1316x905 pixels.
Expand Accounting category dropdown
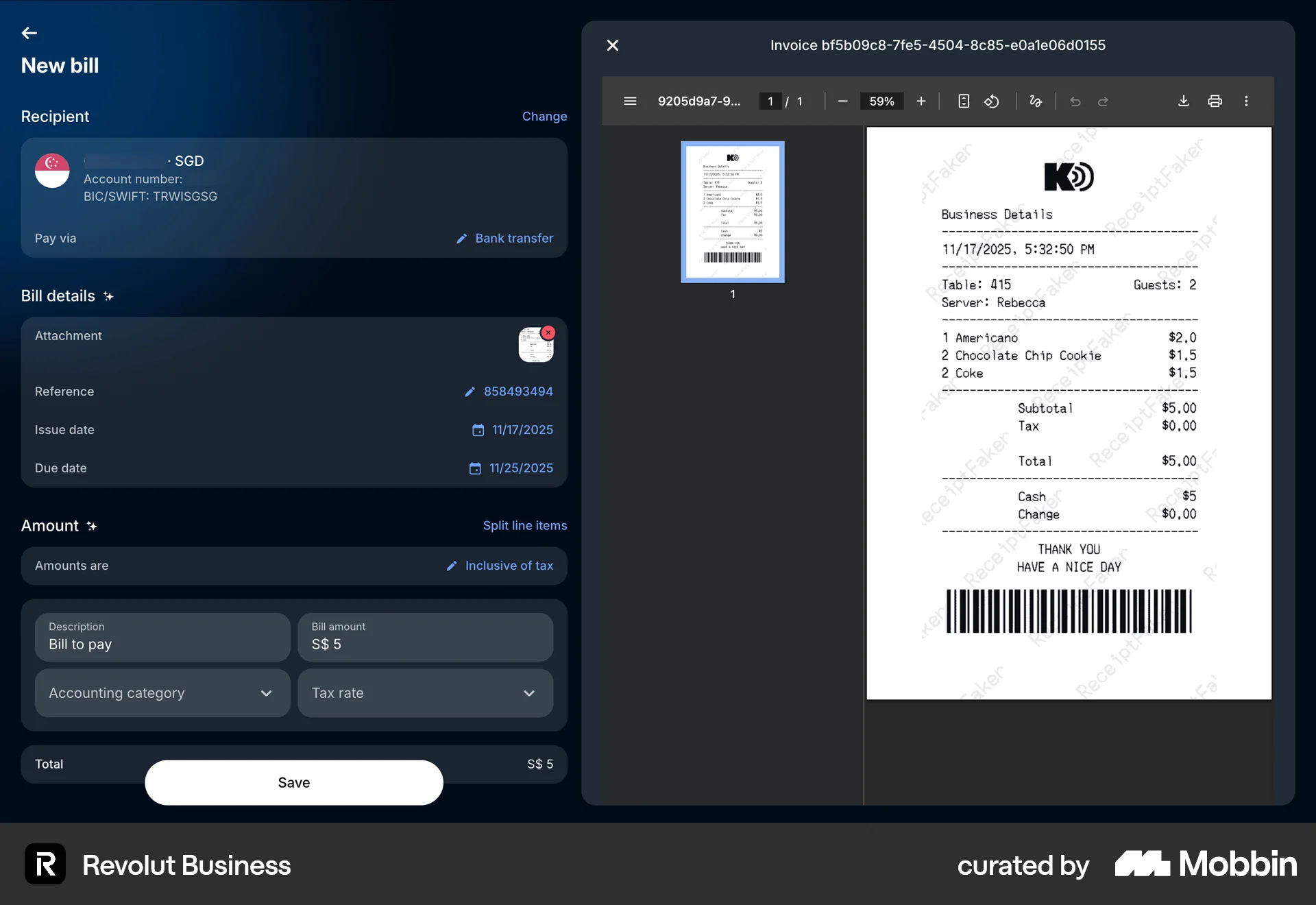click(x=162, y=693)
